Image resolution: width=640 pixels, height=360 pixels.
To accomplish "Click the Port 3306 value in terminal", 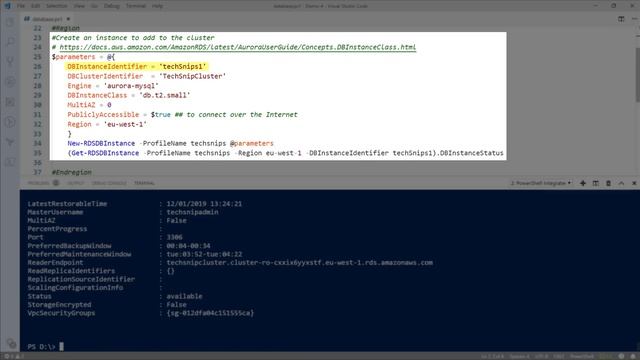I will tap(174, 238).
